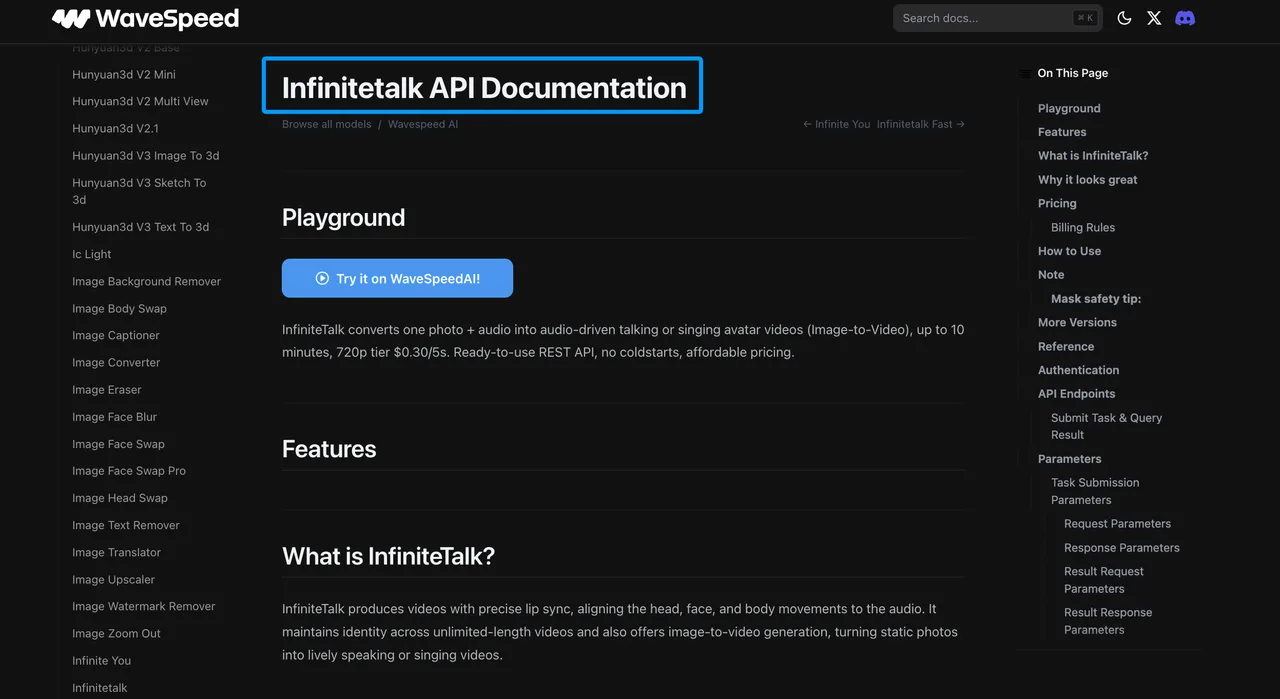Open Image Zoom Out page
The height and width of the screenshot is (699, 1280).
(x=116, y=633)
